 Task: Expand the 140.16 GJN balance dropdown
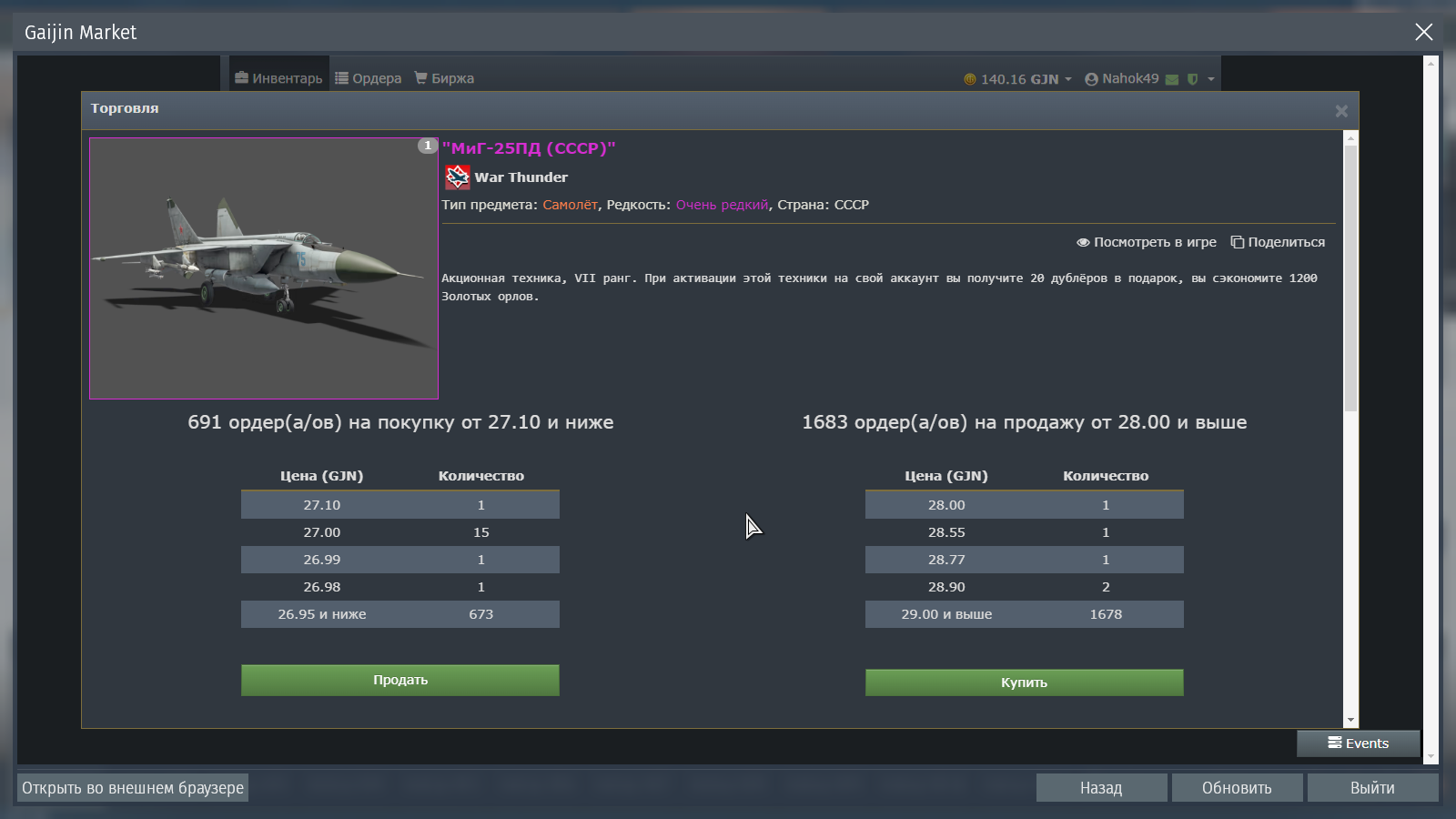pos(1068,79)
